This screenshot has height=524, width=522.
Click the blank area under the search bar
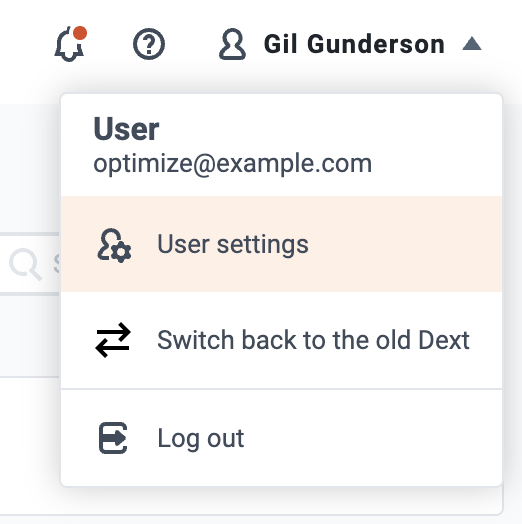[x=29, y=336]
